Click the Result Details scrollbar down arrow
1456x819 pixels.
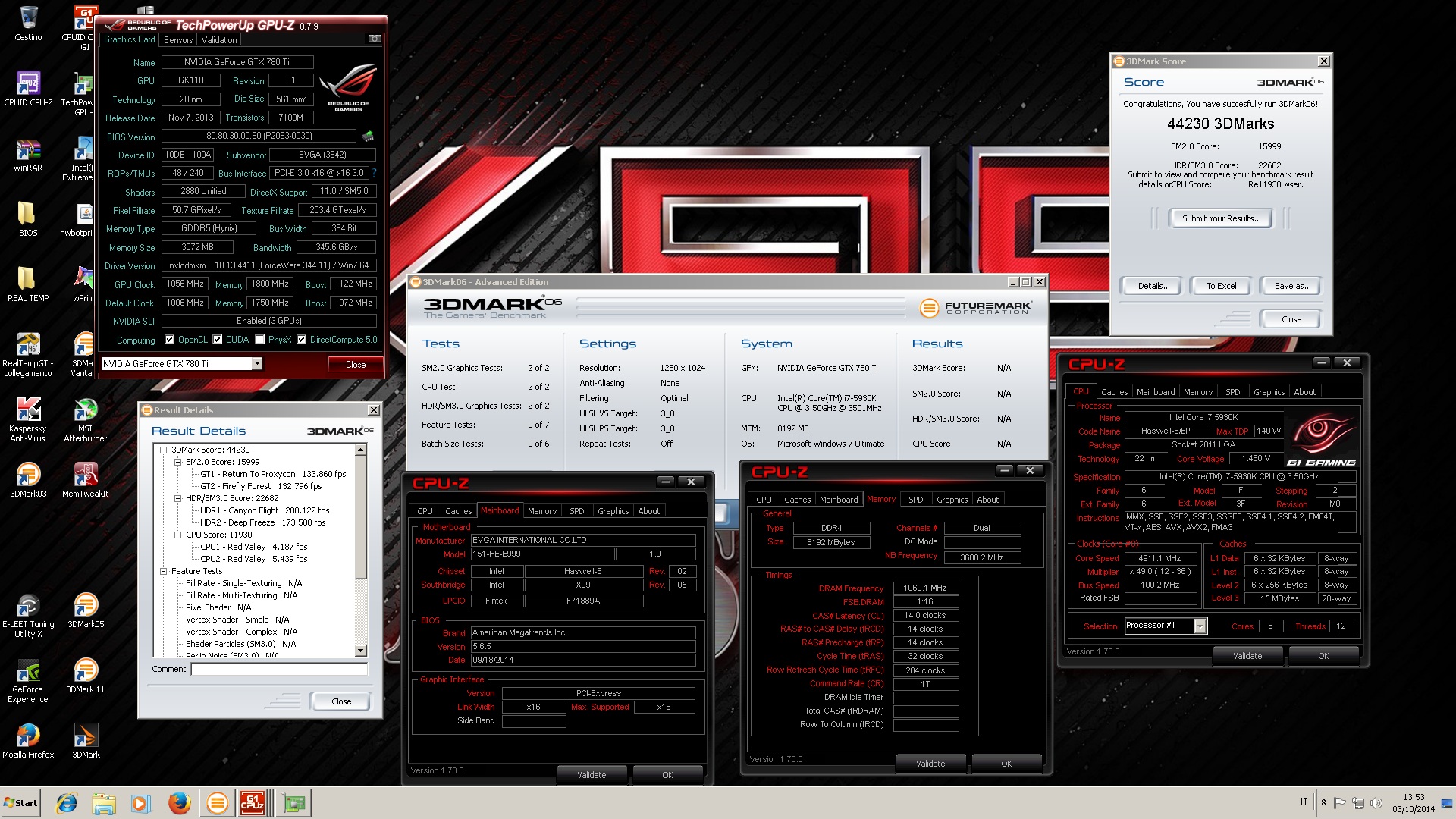click(361, 651)
